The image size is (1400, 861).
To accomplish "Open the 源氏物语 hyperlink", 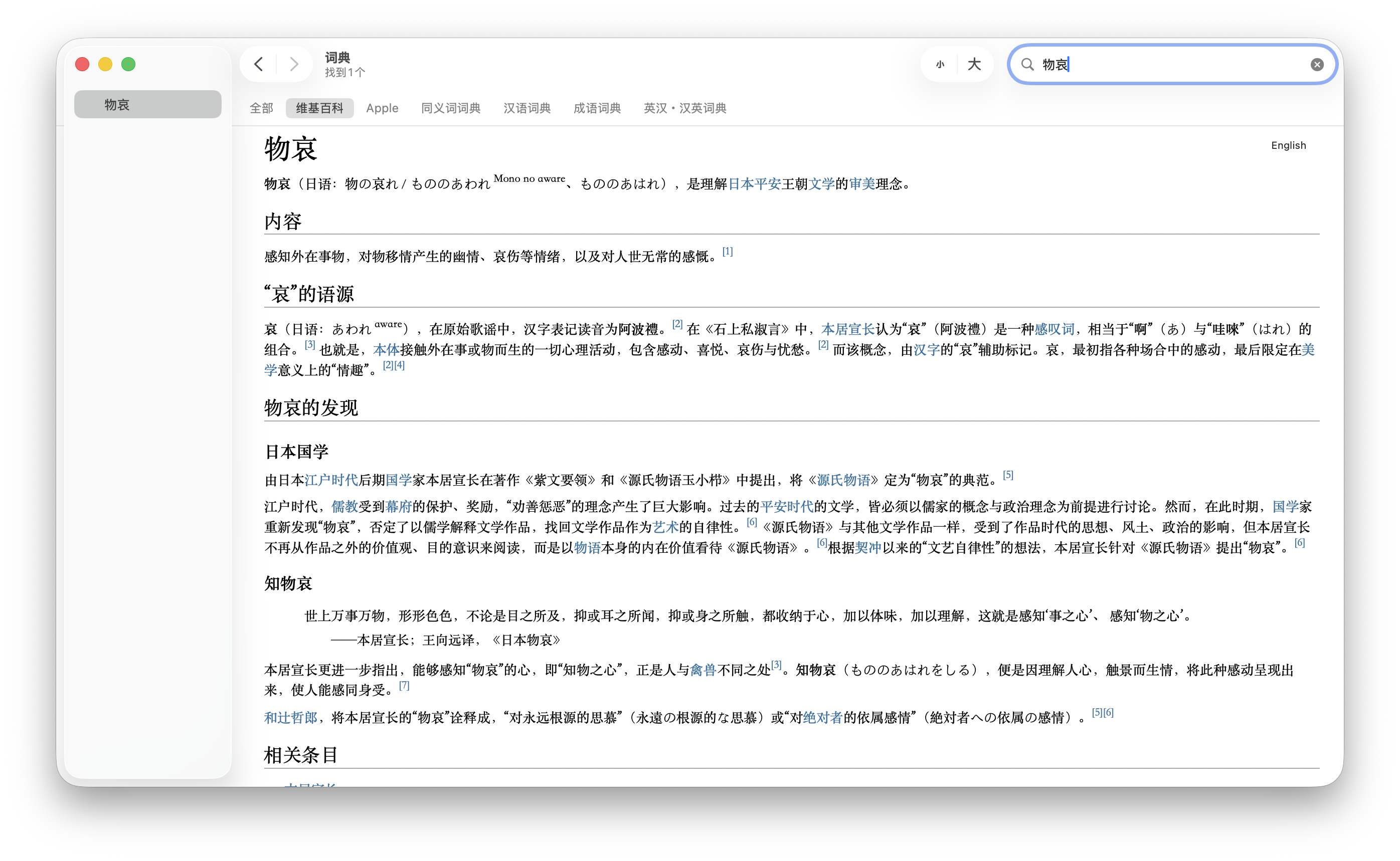I will click(x=843, y=480).
